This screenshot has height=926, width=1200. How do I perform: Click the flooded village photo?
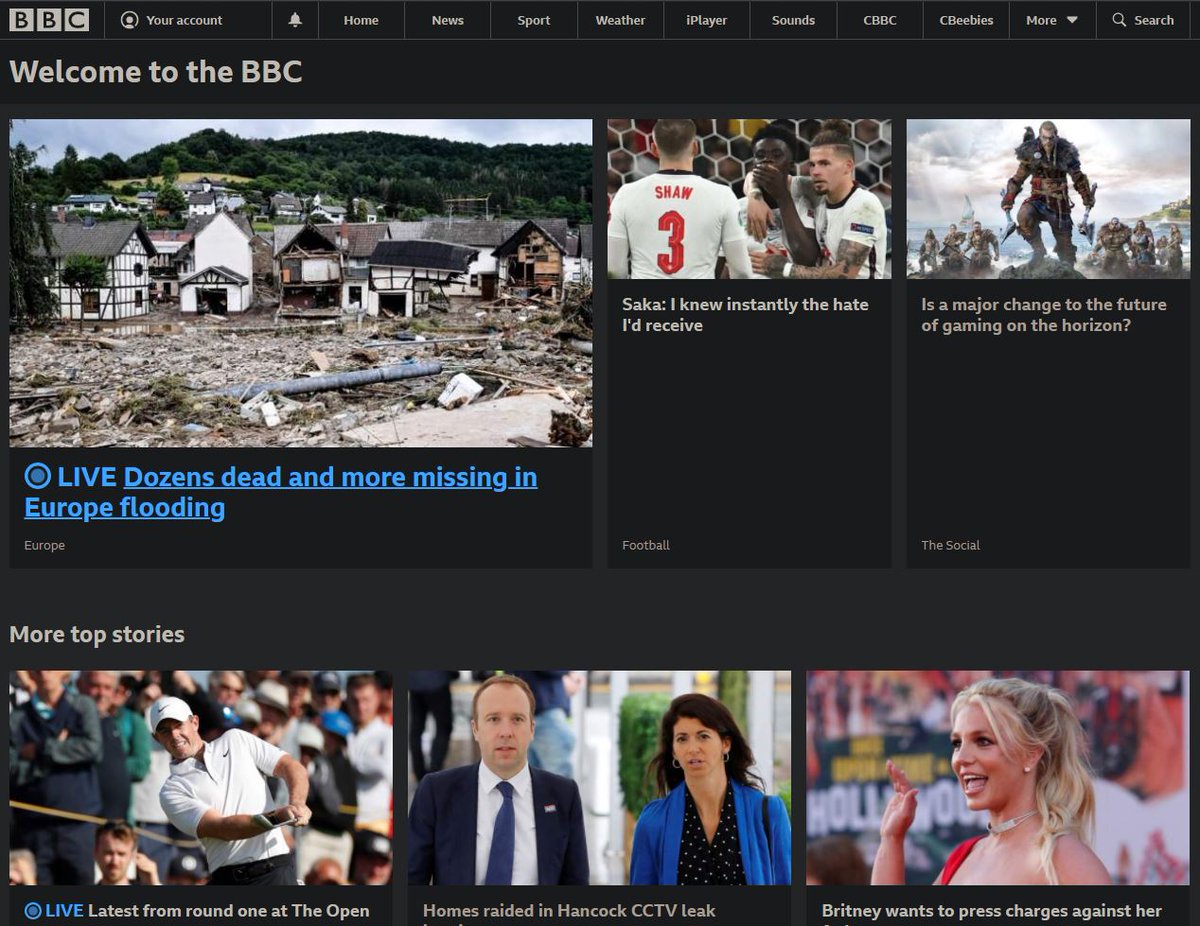(301, 283)
